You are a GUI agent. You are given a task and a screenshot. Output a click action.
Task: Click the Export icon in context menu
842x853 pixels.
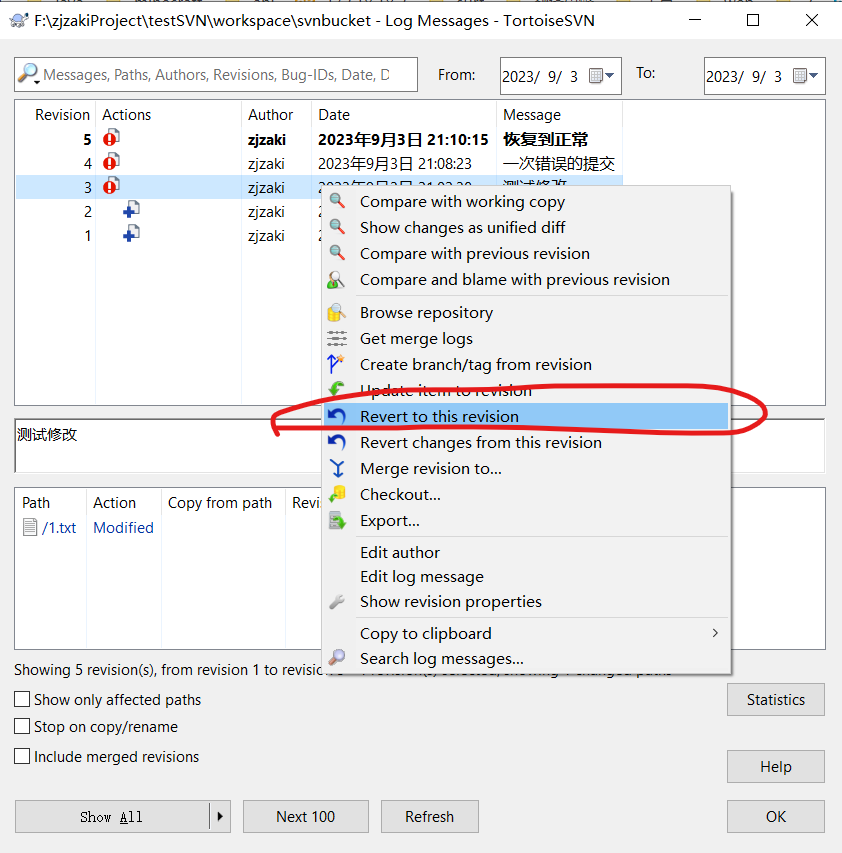coord(337,521)
